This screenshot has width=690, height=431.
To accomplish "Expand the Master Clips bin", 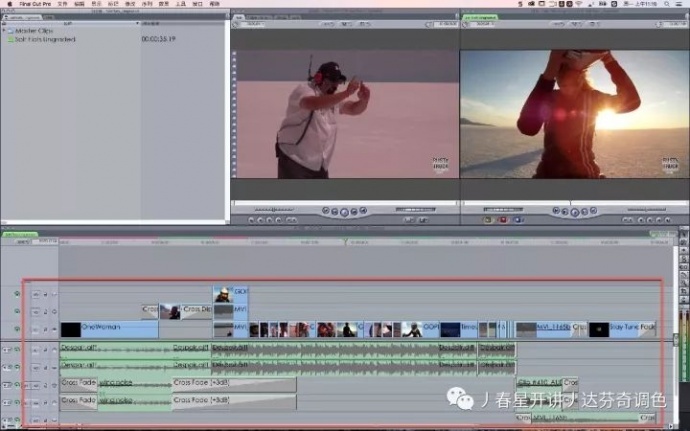I will (x=5, y=31).
